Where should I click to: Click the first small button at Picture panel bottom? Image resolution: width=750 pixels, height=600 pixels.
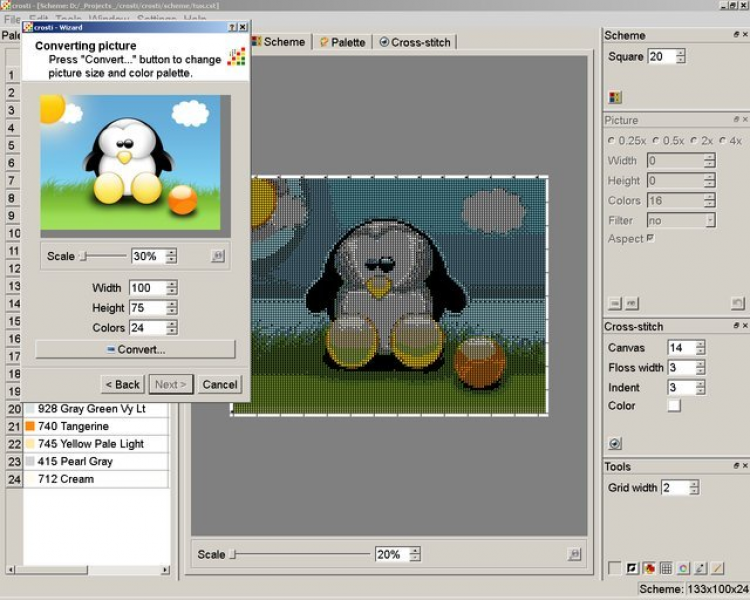tap(615, 303)
